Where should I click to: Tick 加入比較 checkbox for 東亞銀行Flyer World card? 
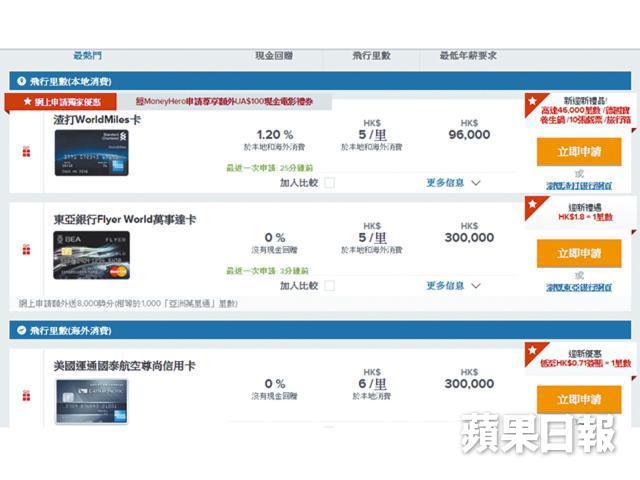click(329, 286)
